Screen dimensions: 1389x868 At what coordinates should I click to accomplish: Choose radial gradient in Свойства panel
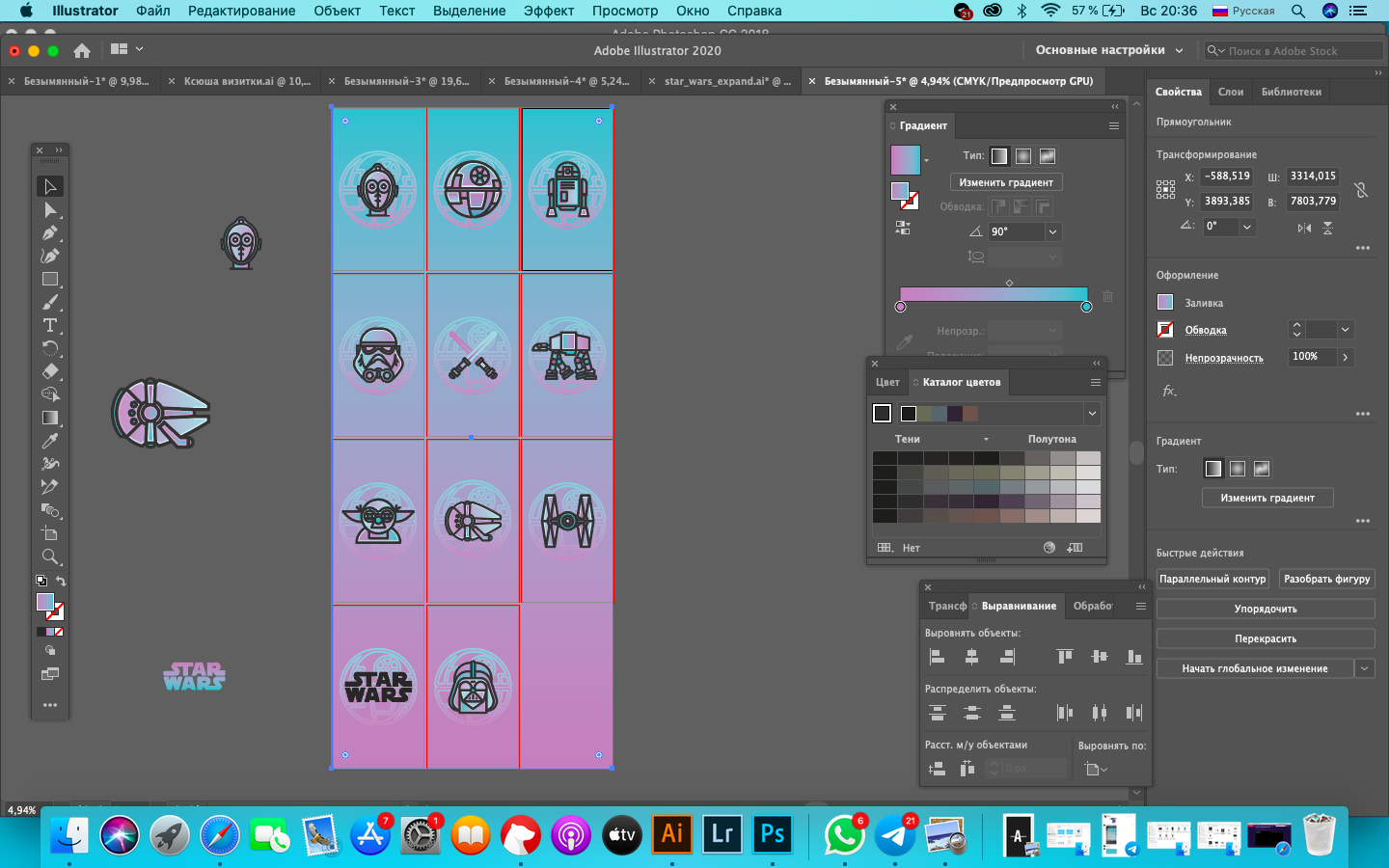tap(1238, 469)
